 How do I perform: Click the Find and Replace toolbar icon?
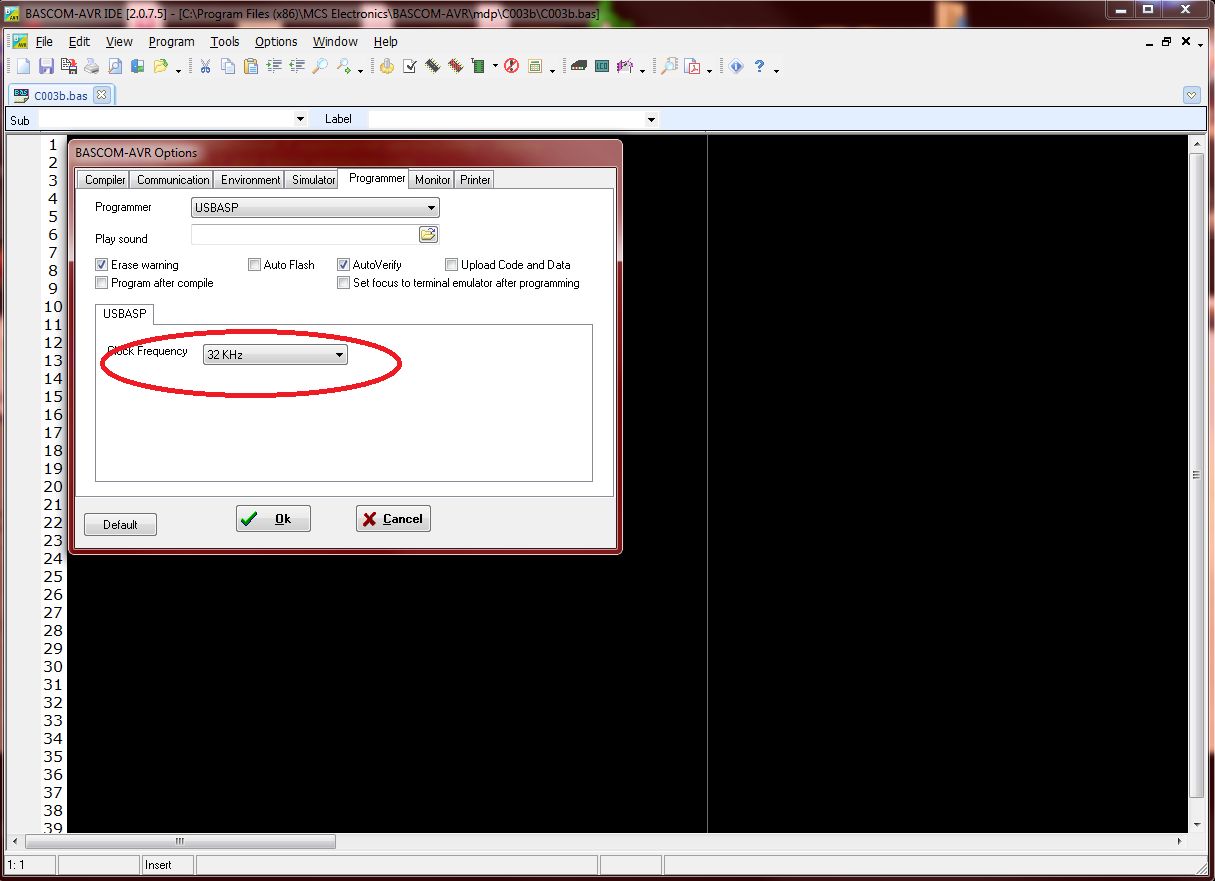pos(343,66)
